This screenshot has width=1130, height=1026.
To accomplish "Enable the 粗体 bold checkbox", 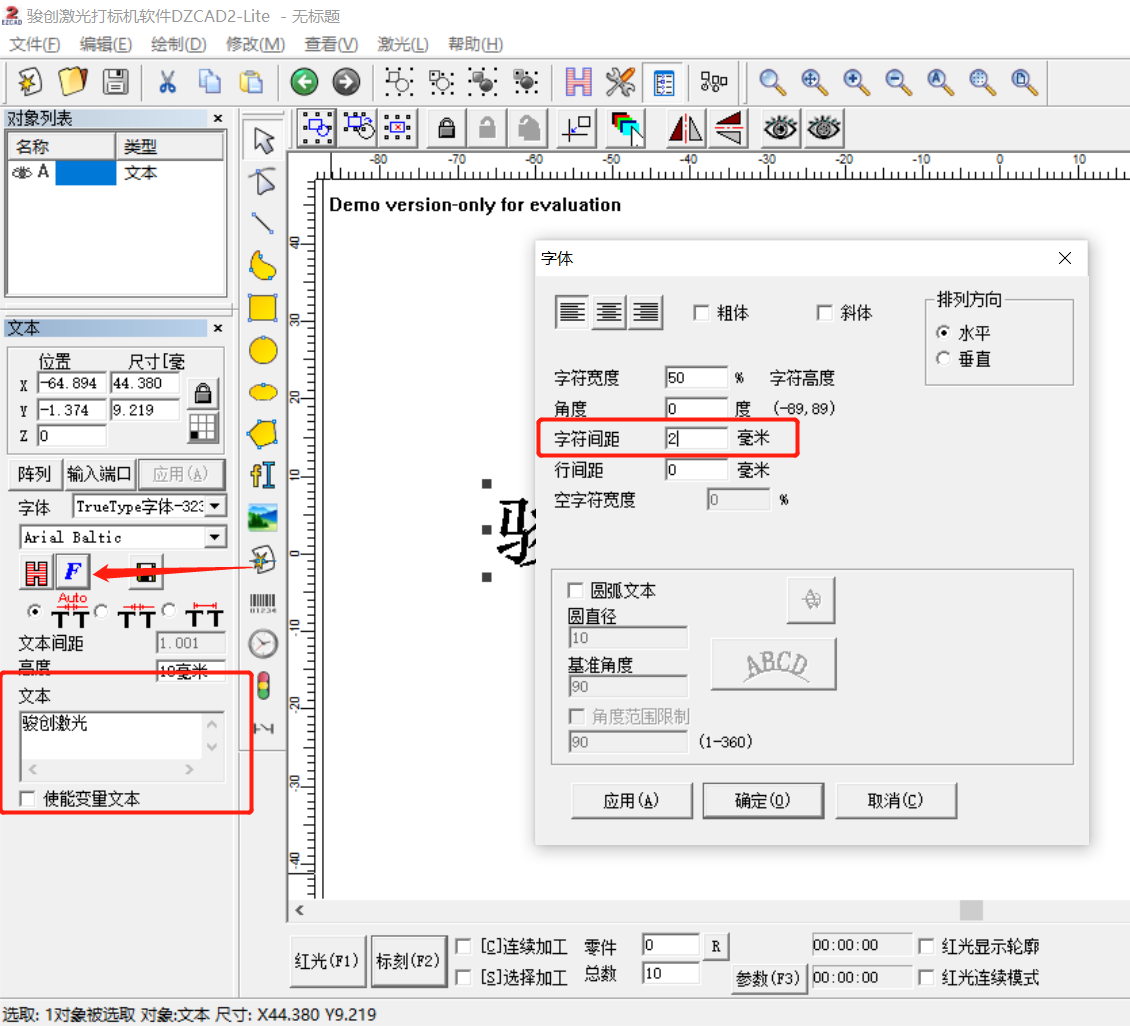I will click(700, 313).
